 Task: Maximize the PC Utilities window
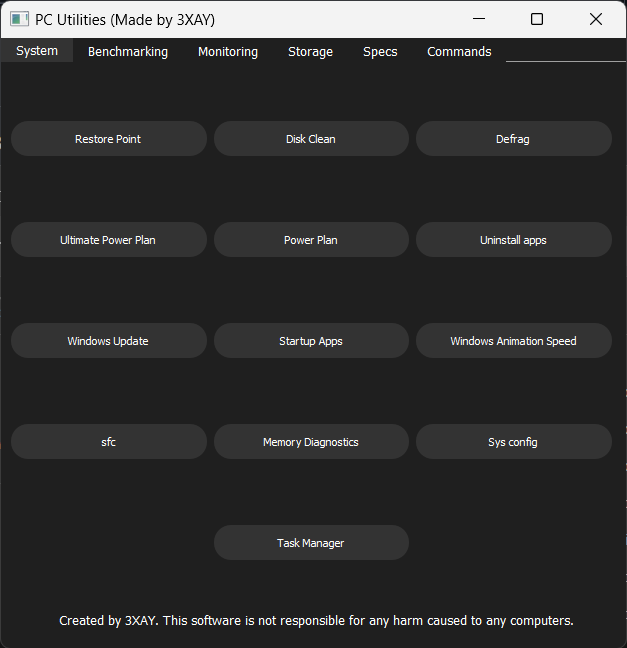pyautogui.click(x=537, y=19)
